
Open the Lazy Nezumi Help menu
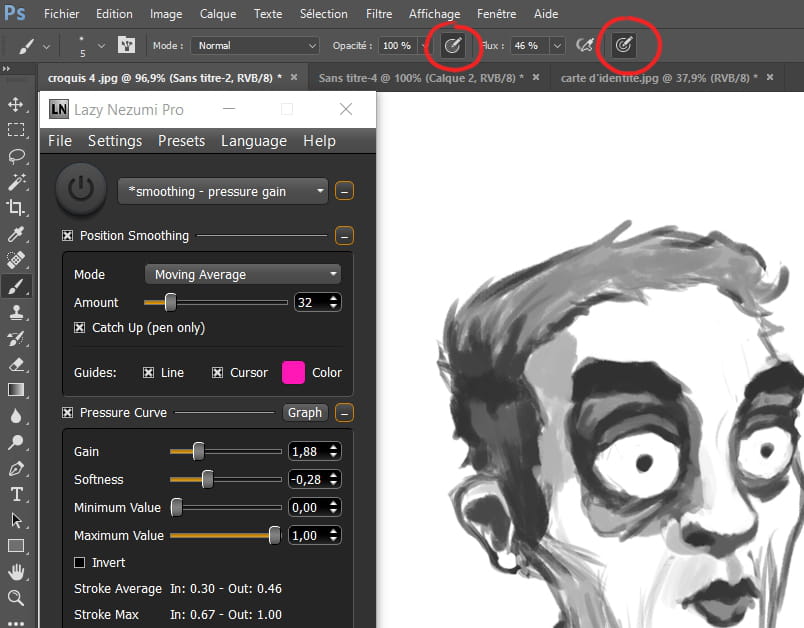pos(319,141)
